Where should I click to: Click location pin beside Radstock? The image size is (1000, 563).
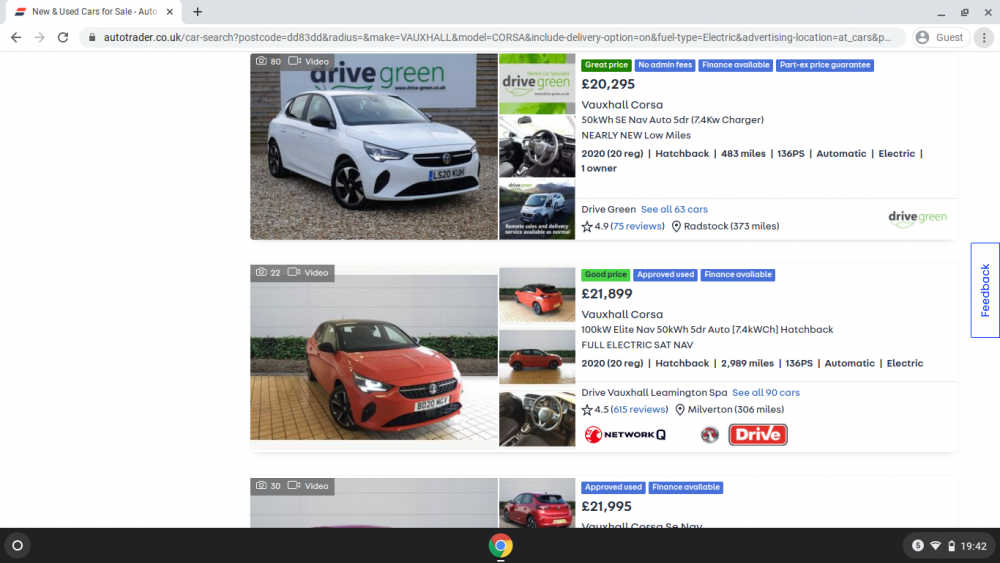point(676,226)
